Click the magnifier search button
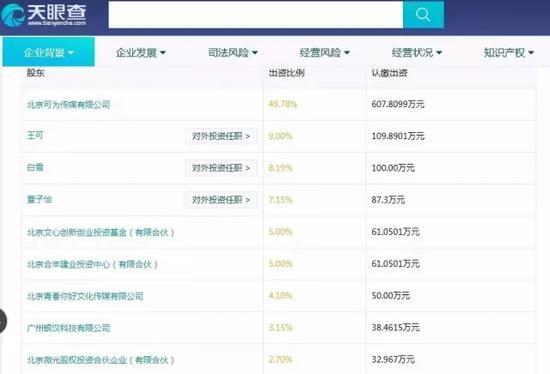 [423, 15]
